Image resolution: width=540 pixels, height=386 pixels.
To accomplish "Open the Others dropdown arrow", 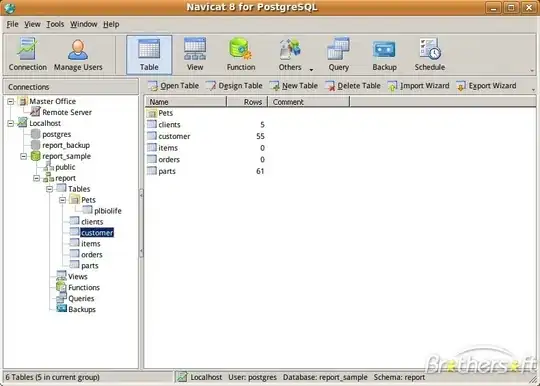I will pos(311,70).
